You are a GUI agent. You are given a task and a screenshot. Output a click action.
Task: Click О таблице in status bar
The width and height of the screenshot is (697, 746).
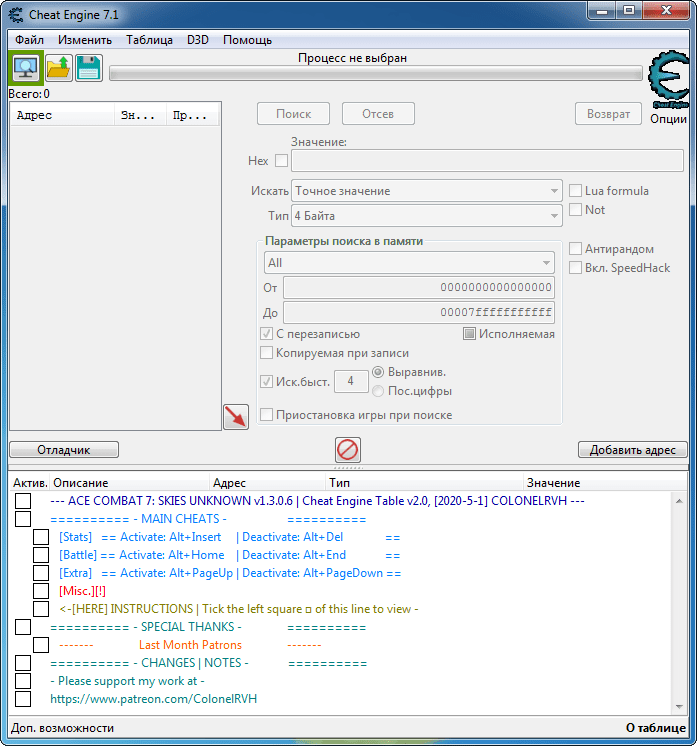click(x=656, y=728)
